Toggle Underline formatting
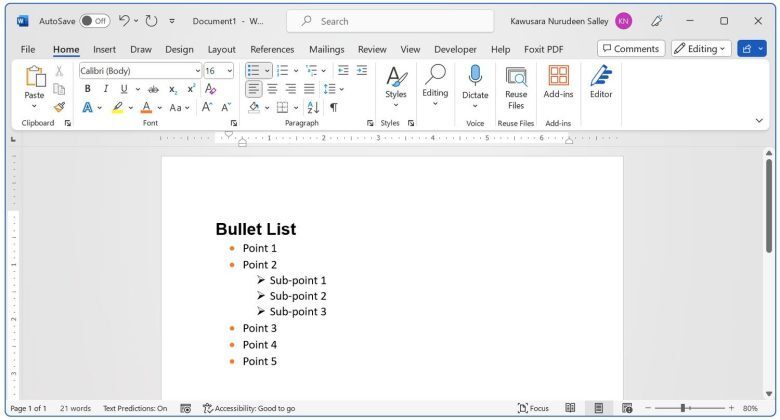This screenshot has height=420, width=780. pyautogui.click(x=123, y=89)
